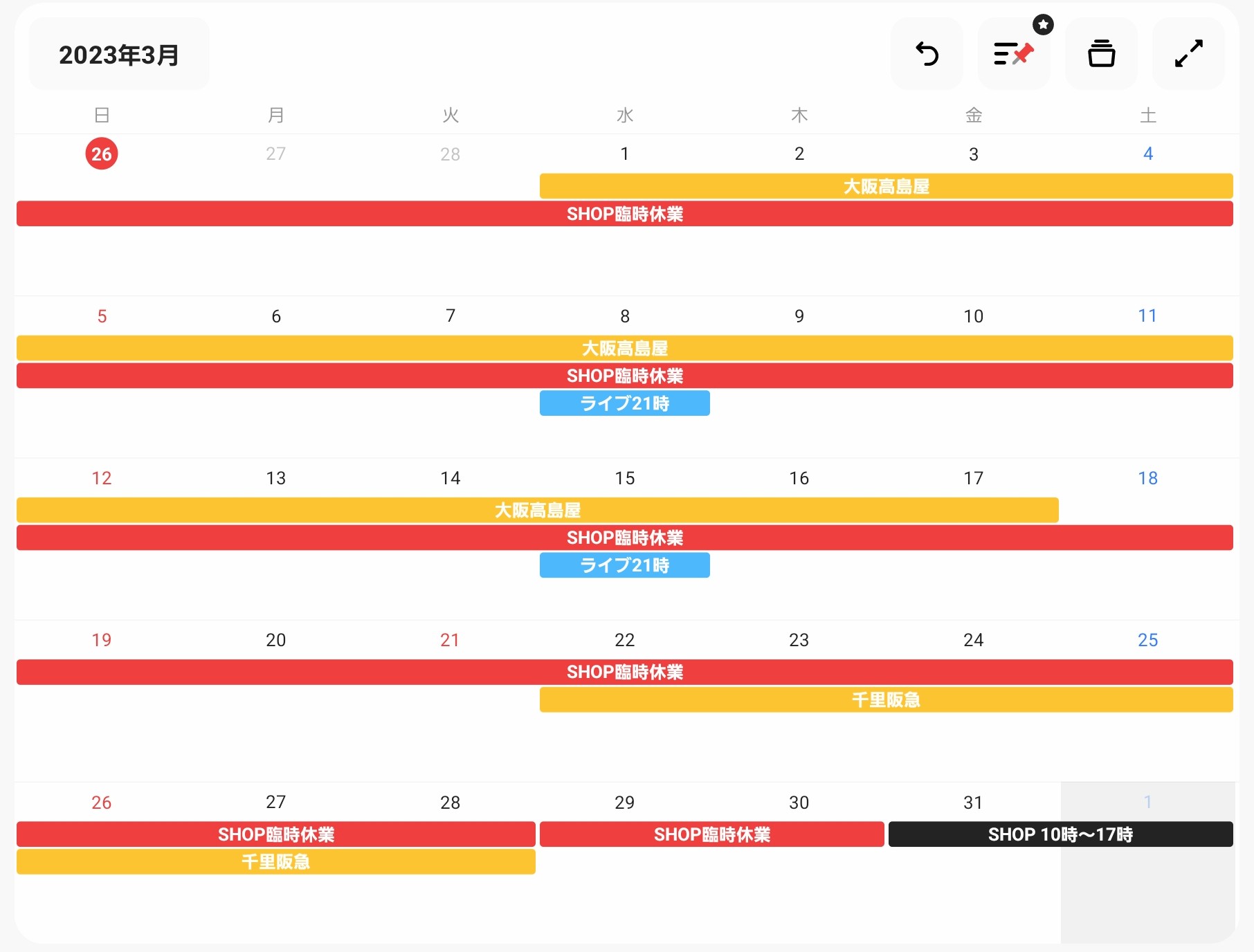This screenshot has height=952, width=1254.
Task: Open the black SHOP 10時〜17時 event
Action: (1061, 834)
